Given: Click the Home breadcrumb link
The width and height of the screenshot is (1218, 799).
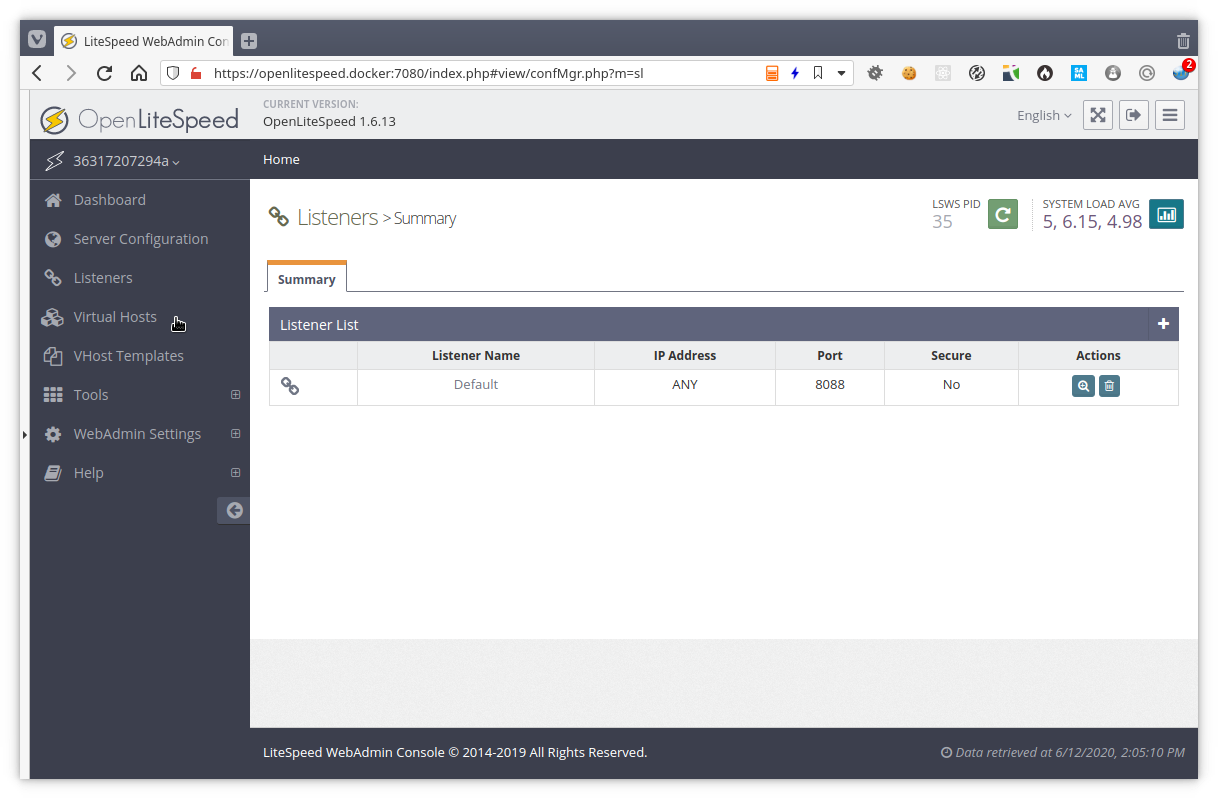Looking at the screenshot, I should point(281,160).
